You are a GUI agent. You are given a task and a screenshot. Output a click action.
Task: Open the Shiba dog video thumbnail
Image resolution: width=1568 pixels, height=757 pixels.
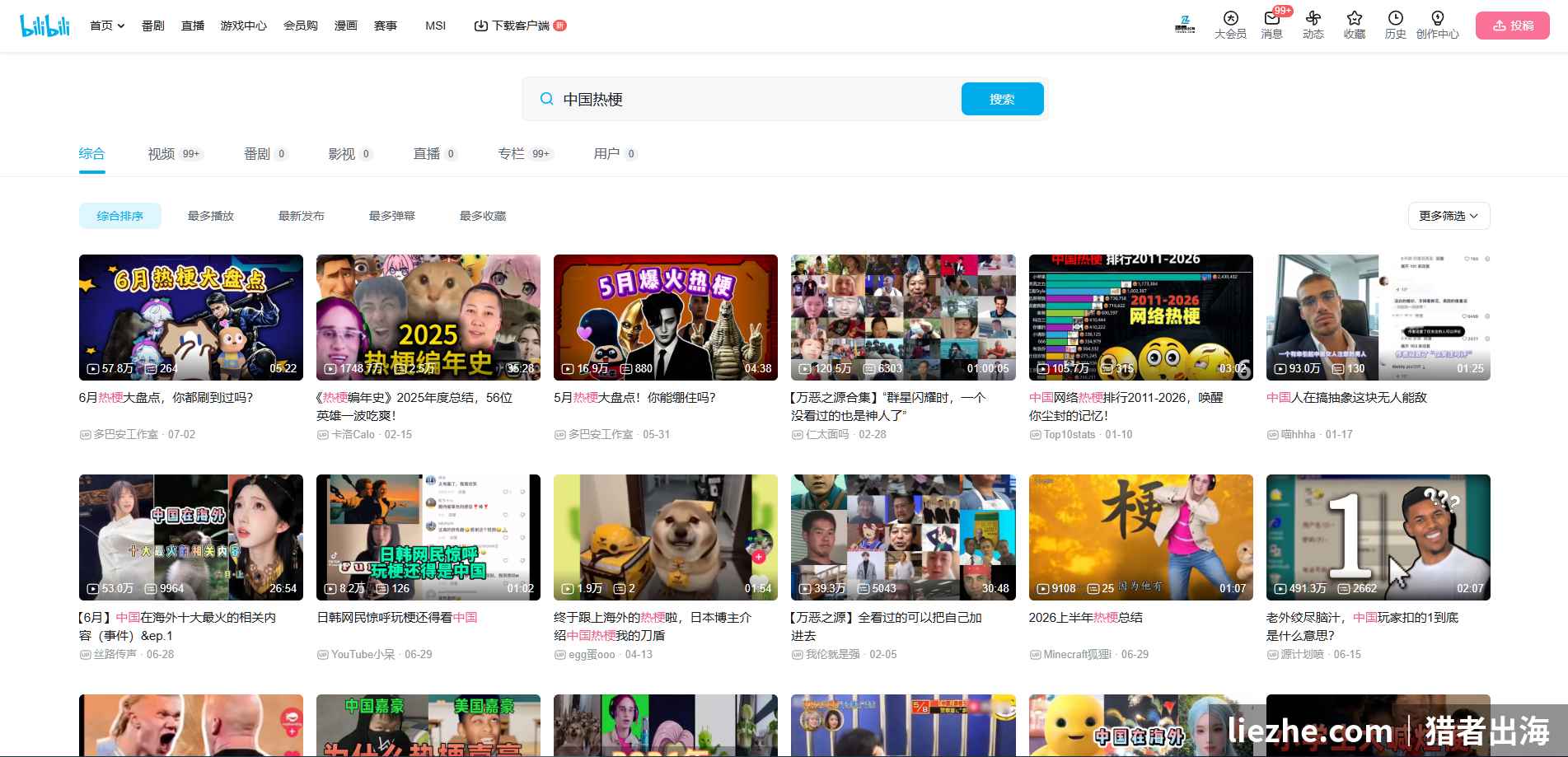(666, 537)
